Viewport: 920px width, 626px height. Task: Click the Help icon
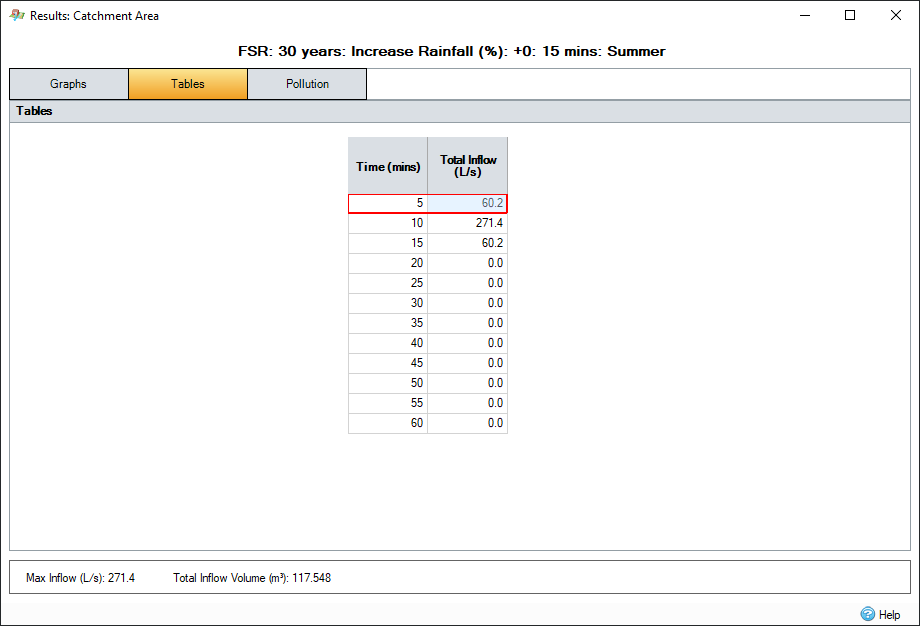click(x=867, y=614)
